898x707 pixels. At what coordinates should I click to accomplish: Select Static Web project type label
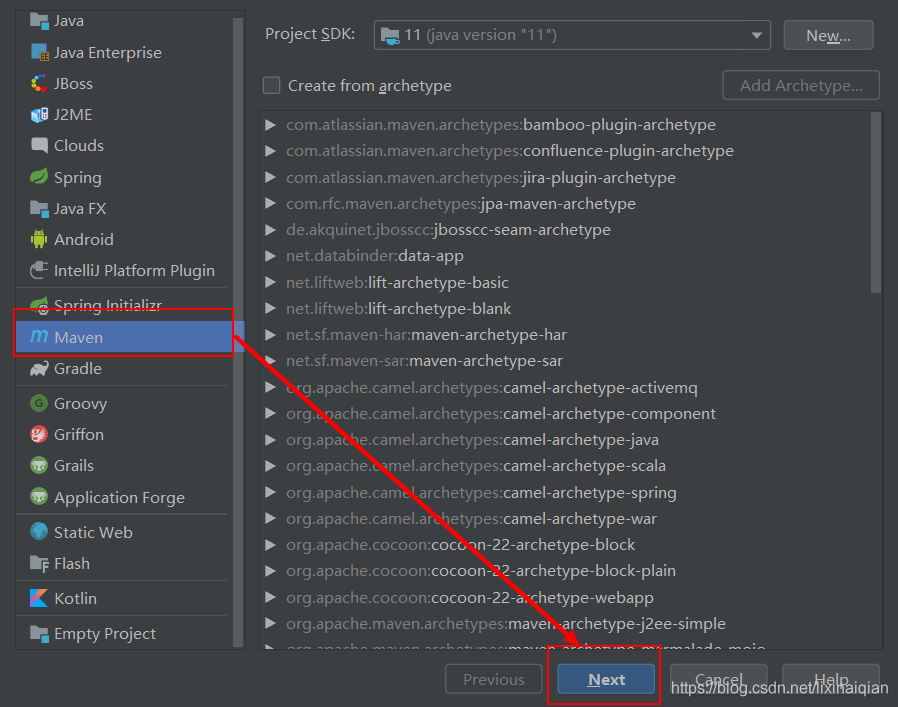pos(93,532)
